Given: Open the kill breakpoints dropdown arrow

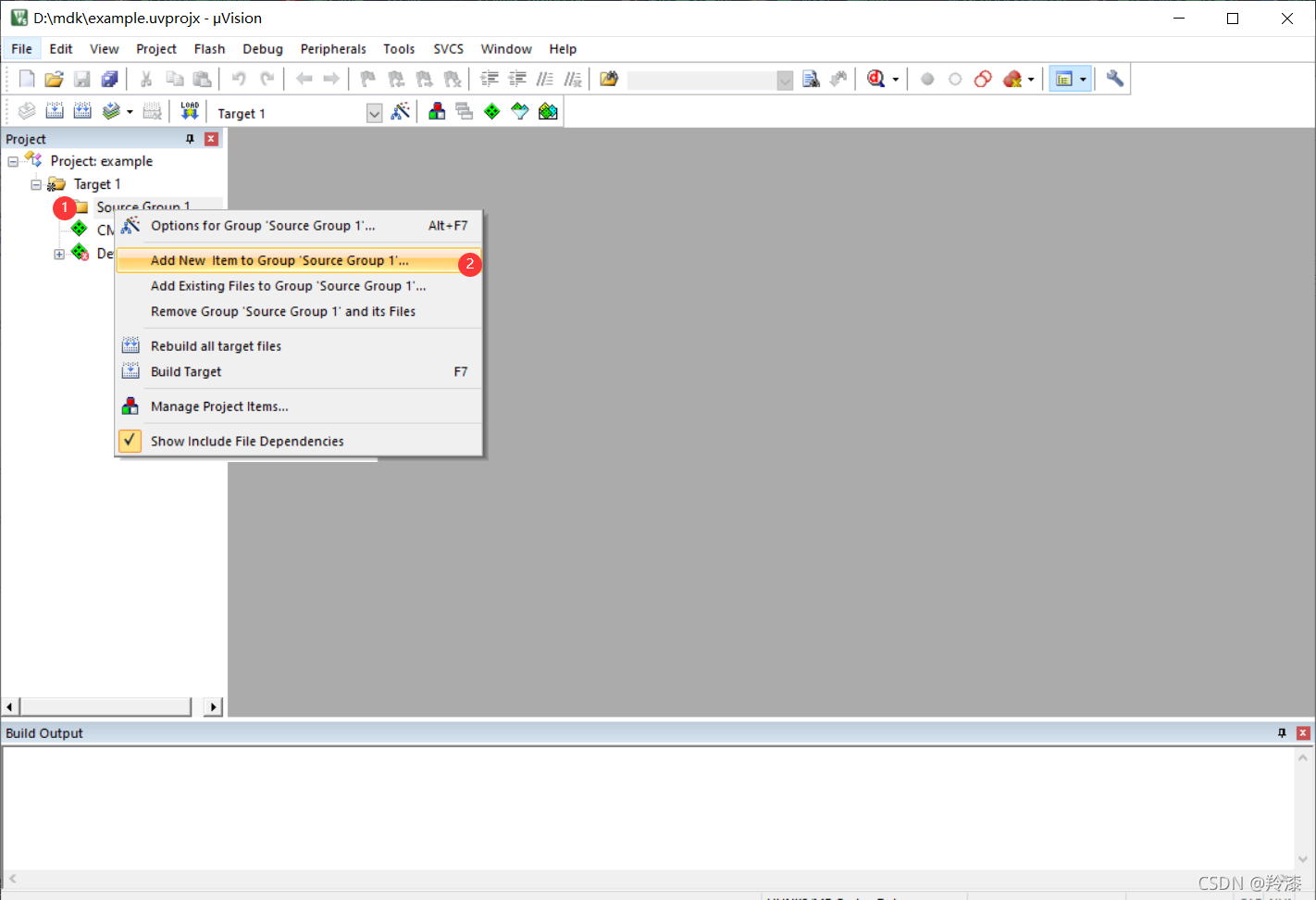Looking at the screenshot, I should (1031, 80).
